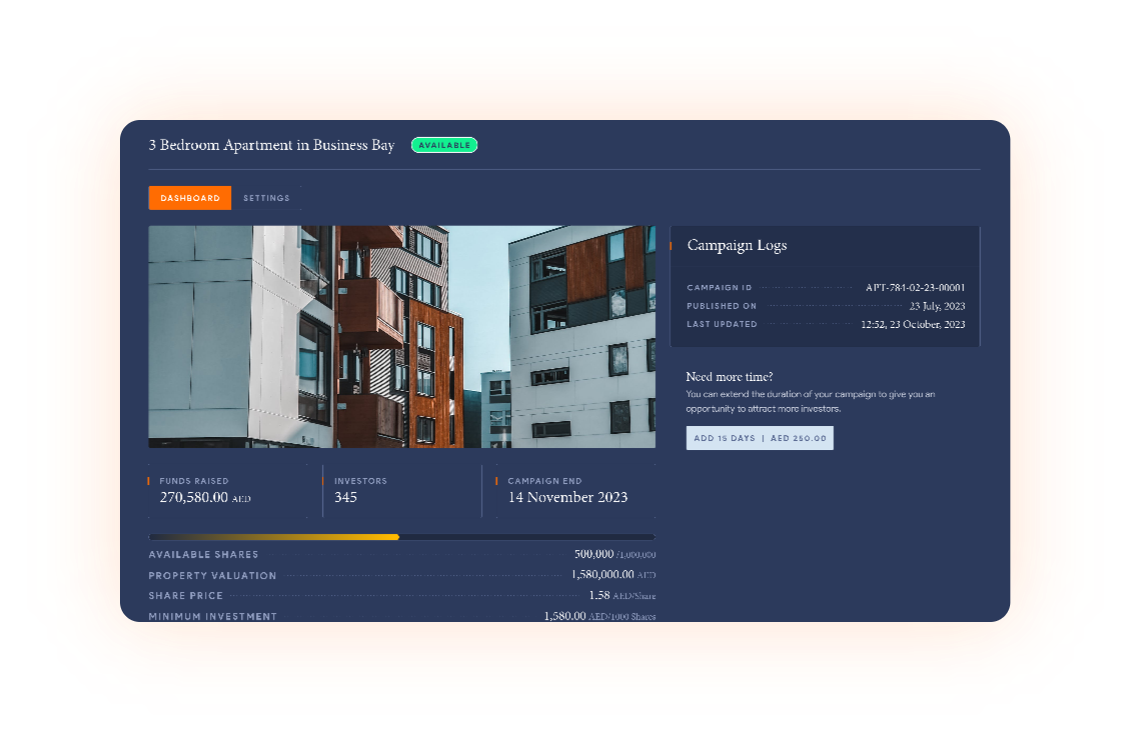Click the Campaign ID APT-781-02-23-00001

918,287
